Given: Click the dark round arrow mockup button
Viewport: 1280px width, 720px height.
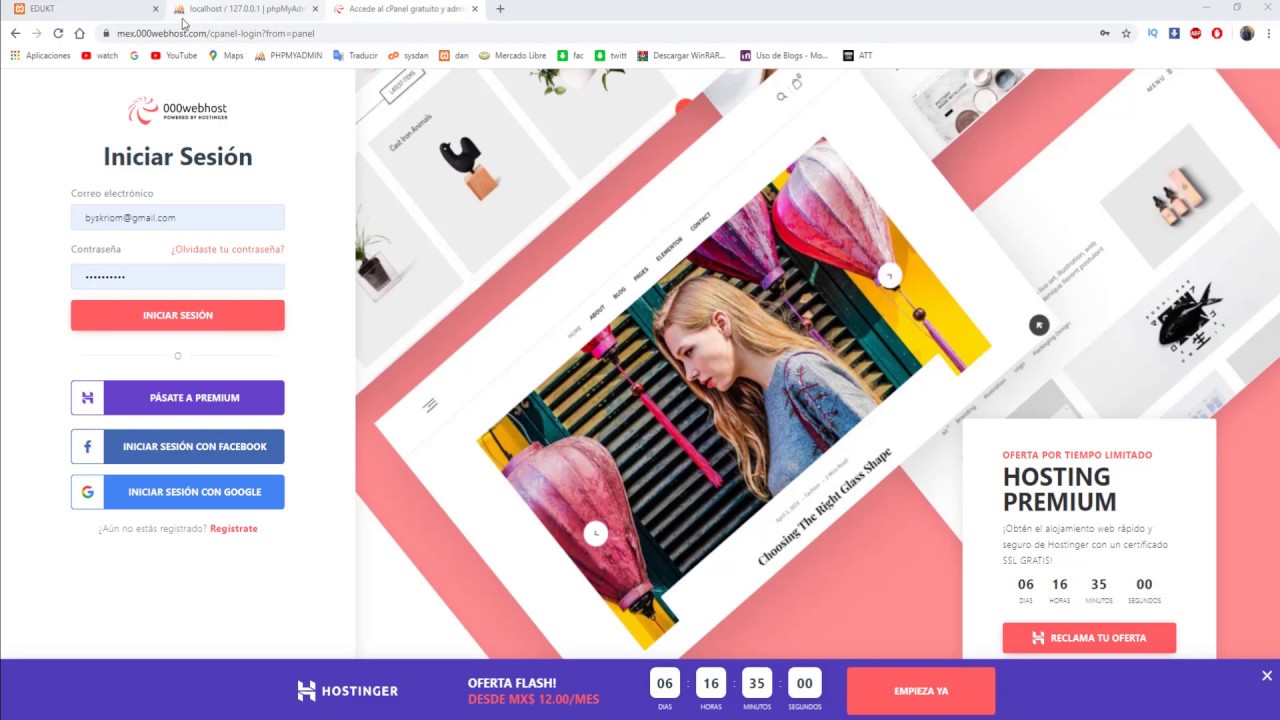Looking at the screenshot, I should point(1039,325).
